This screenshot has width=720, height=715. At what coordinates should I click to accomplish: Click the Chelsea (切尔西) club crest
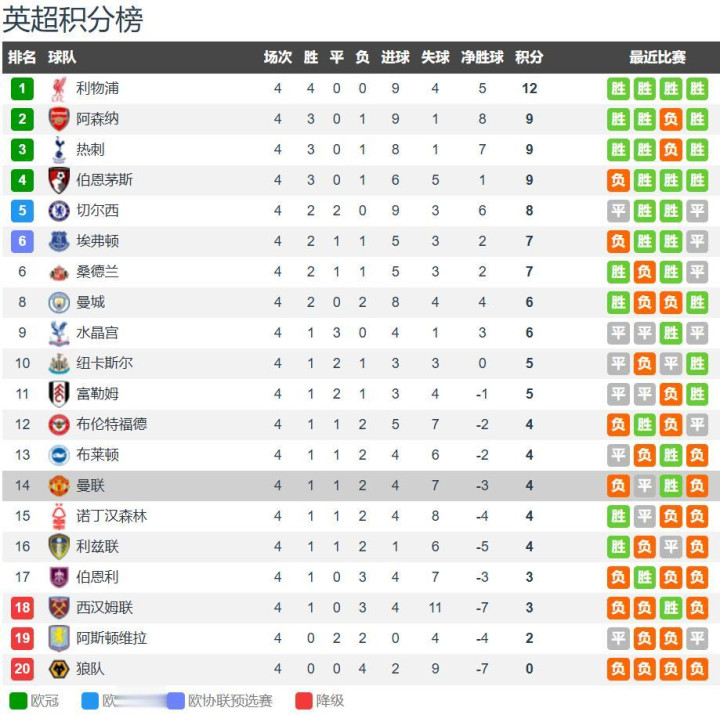point(59,211)
